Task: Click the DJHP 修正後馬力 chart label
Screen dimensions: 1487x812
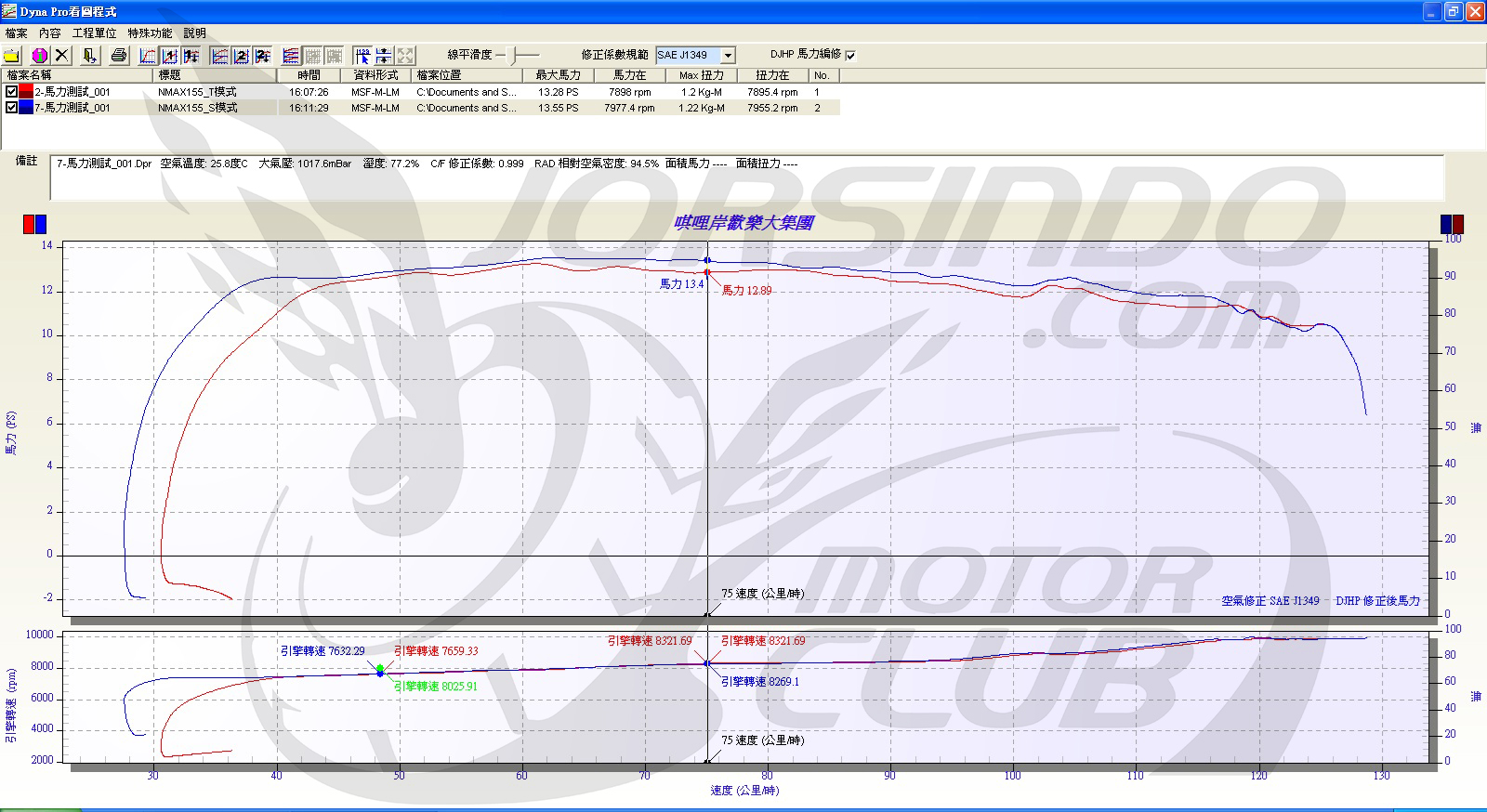Action: click(x=1378, y=601)
